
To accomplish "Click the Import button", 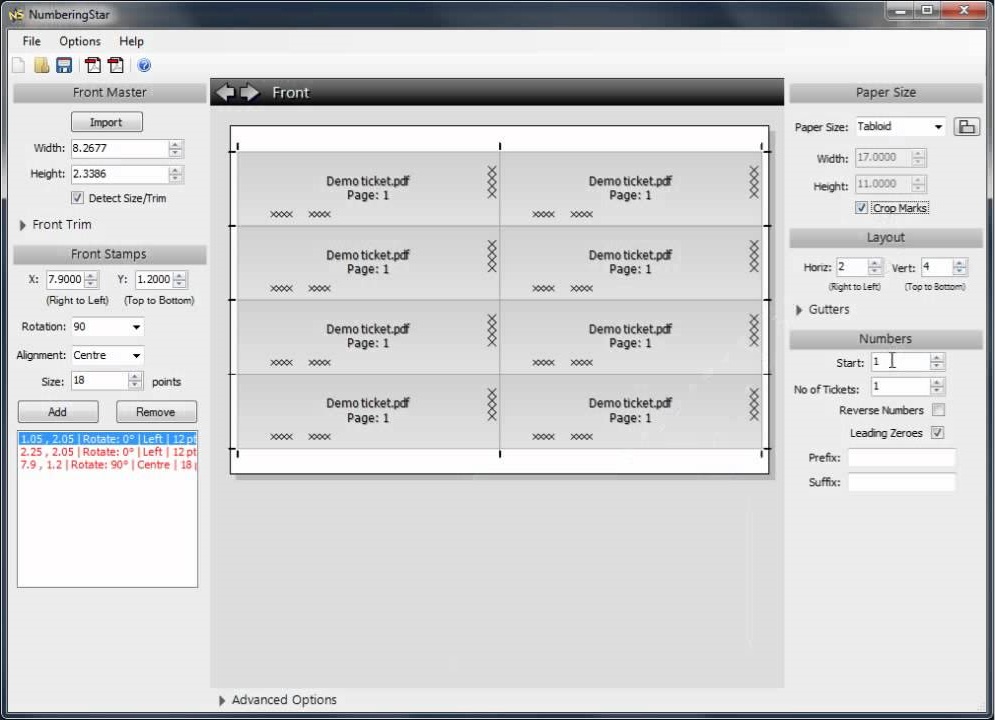I will [x=106, y=122].
